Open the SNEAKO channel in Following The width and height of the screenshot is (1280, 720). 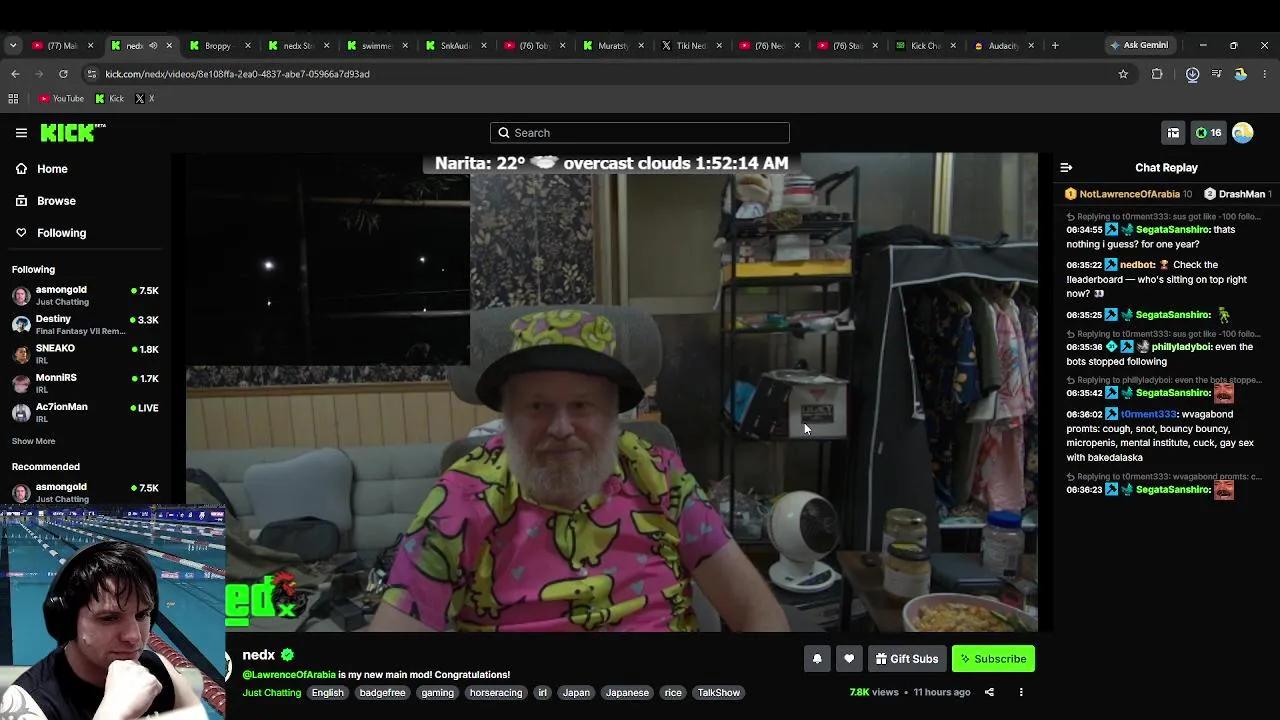pyautogui.click(x=85, y=353)
